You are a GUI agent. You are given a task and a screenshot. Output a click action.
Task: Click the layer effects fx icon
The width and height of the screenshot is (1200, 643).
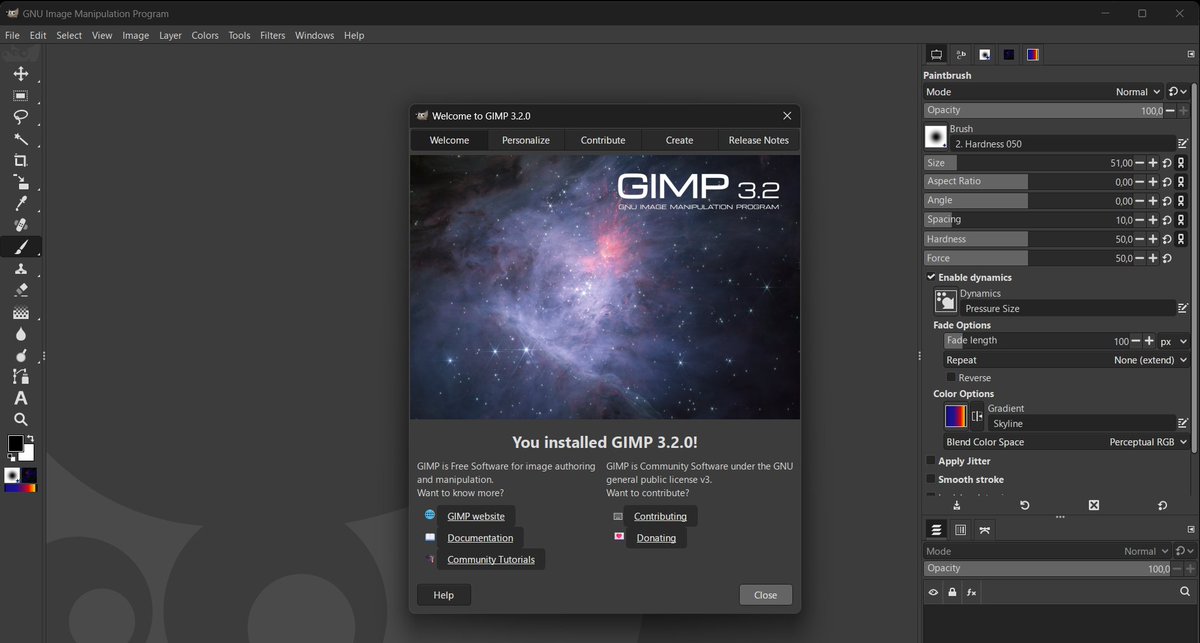[971, 592]
